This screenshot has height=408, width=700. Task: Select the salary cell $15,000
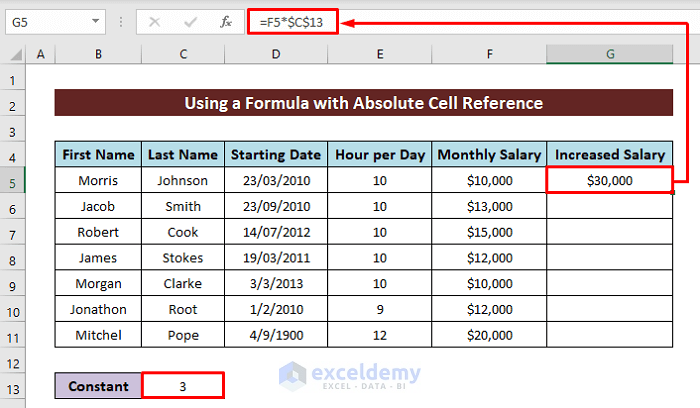click(489, 232)
